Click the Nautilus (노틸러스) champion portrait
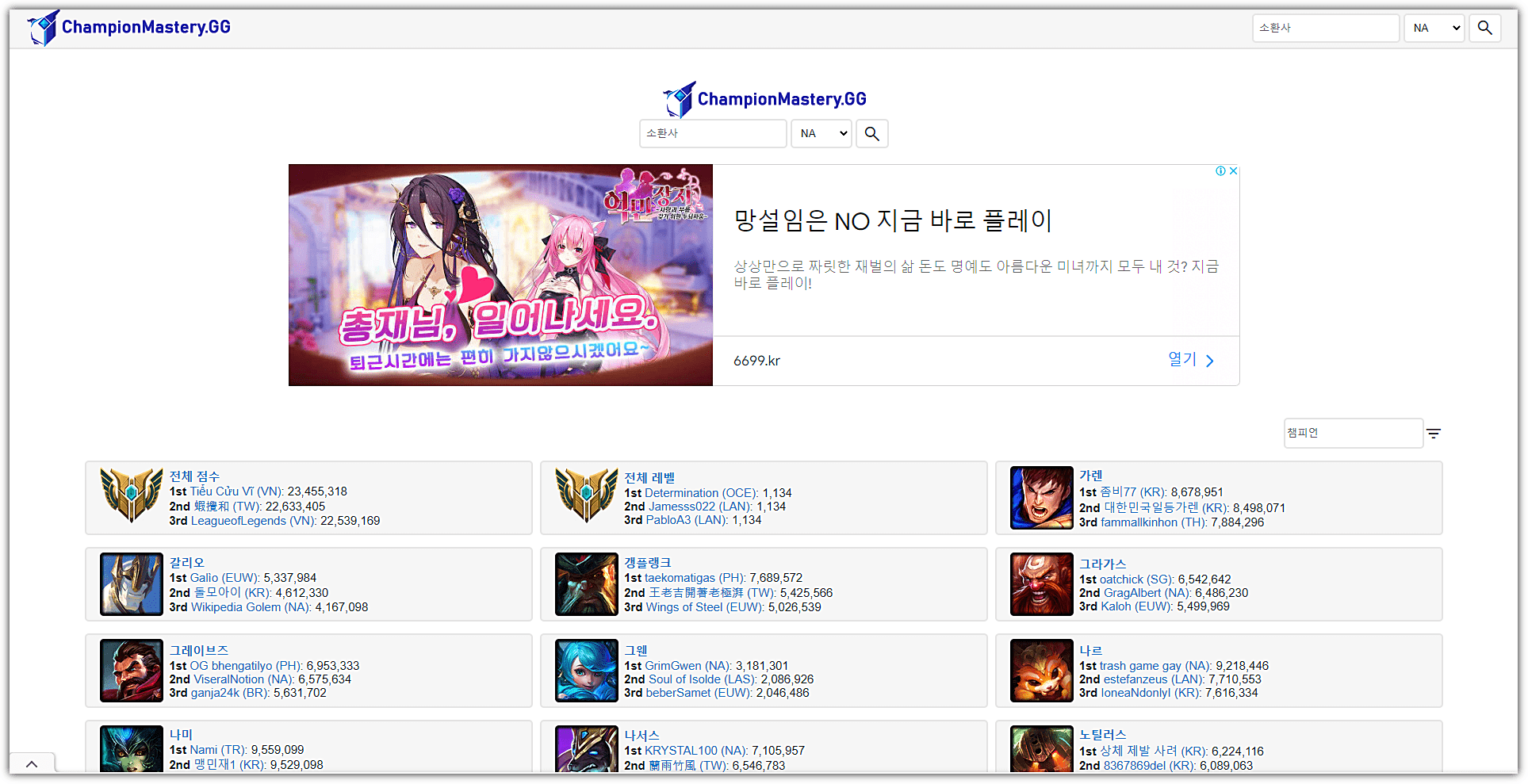 coord(1042,749)
